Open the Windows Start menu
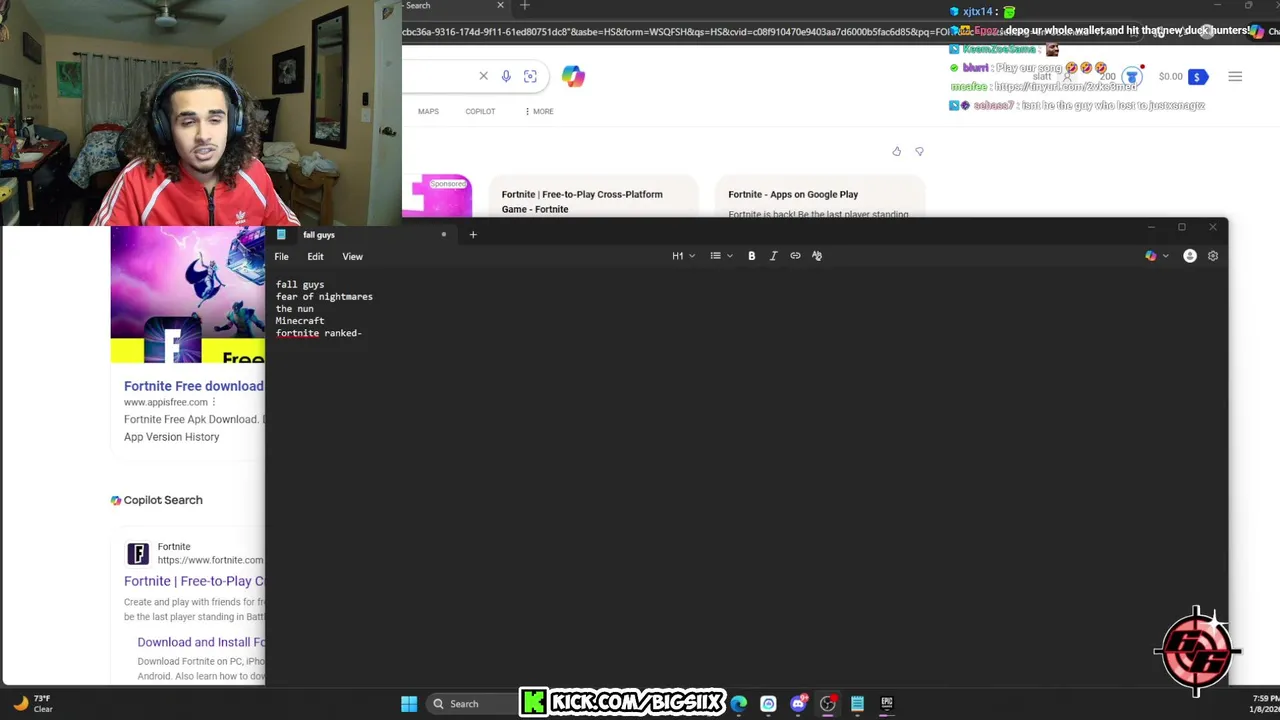Image resolution: width=1280 pixels, height=720 pixels. pyautogui.click(x=409, y=704)
